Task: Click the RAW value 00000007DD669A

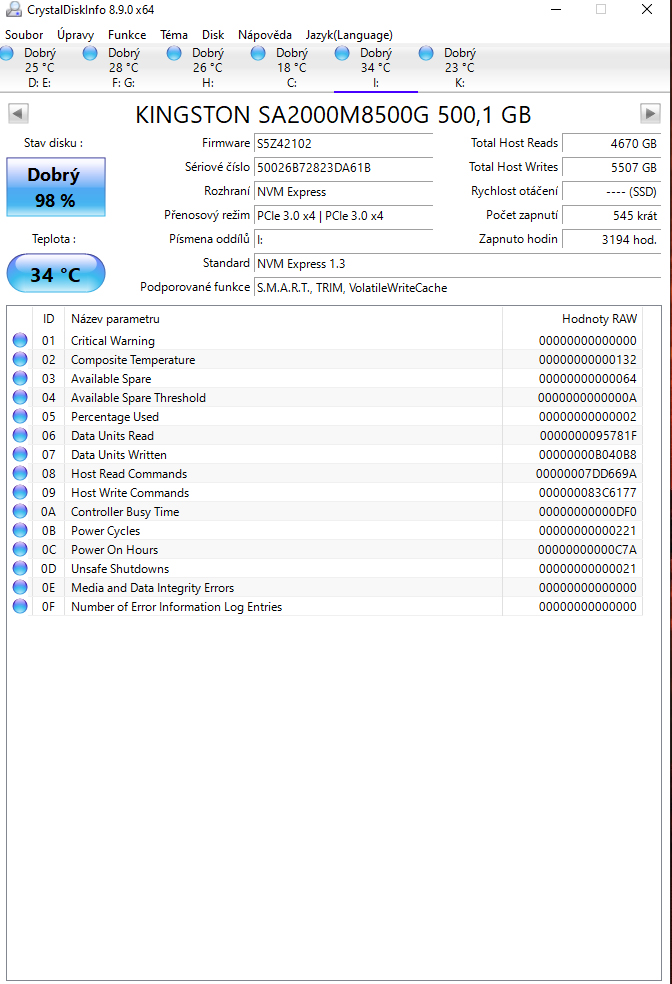Action: click(x=586, y=474)
